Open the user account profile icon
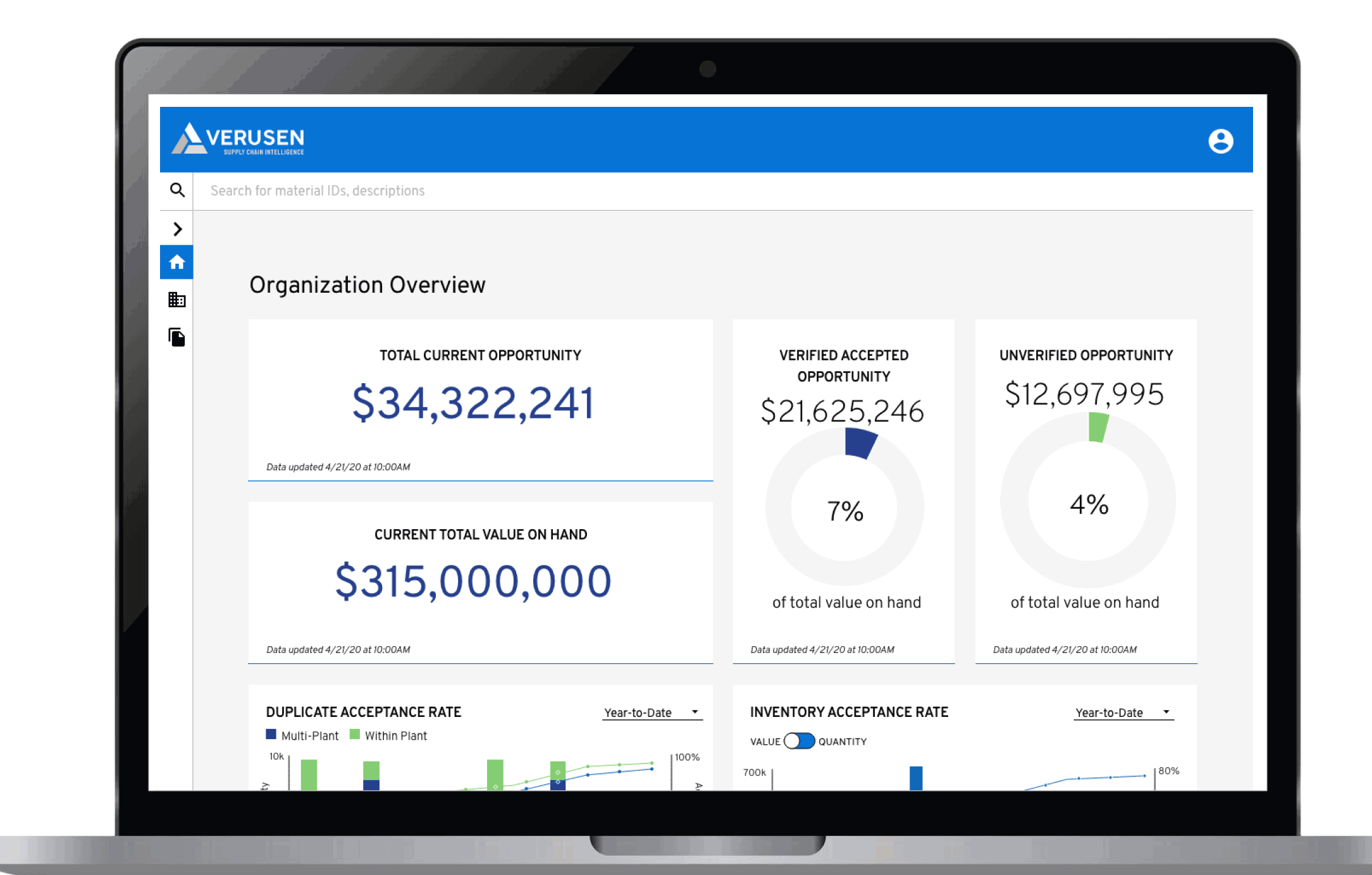This screenshot has width=1372, height=875. (1220, 141)
